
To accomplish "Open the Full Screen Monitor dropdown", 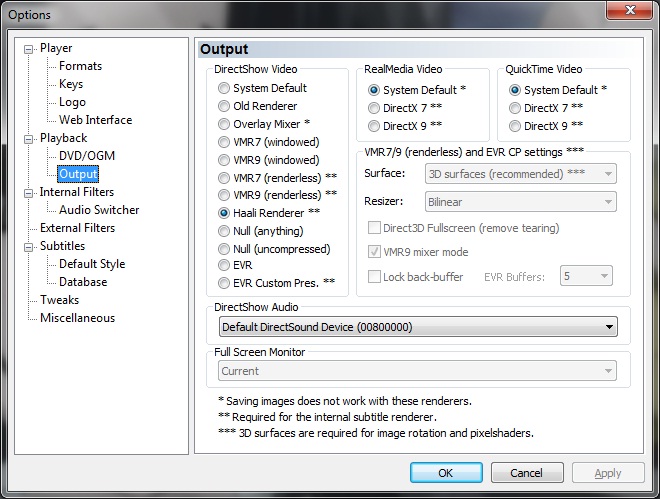I will coord(417,371).
